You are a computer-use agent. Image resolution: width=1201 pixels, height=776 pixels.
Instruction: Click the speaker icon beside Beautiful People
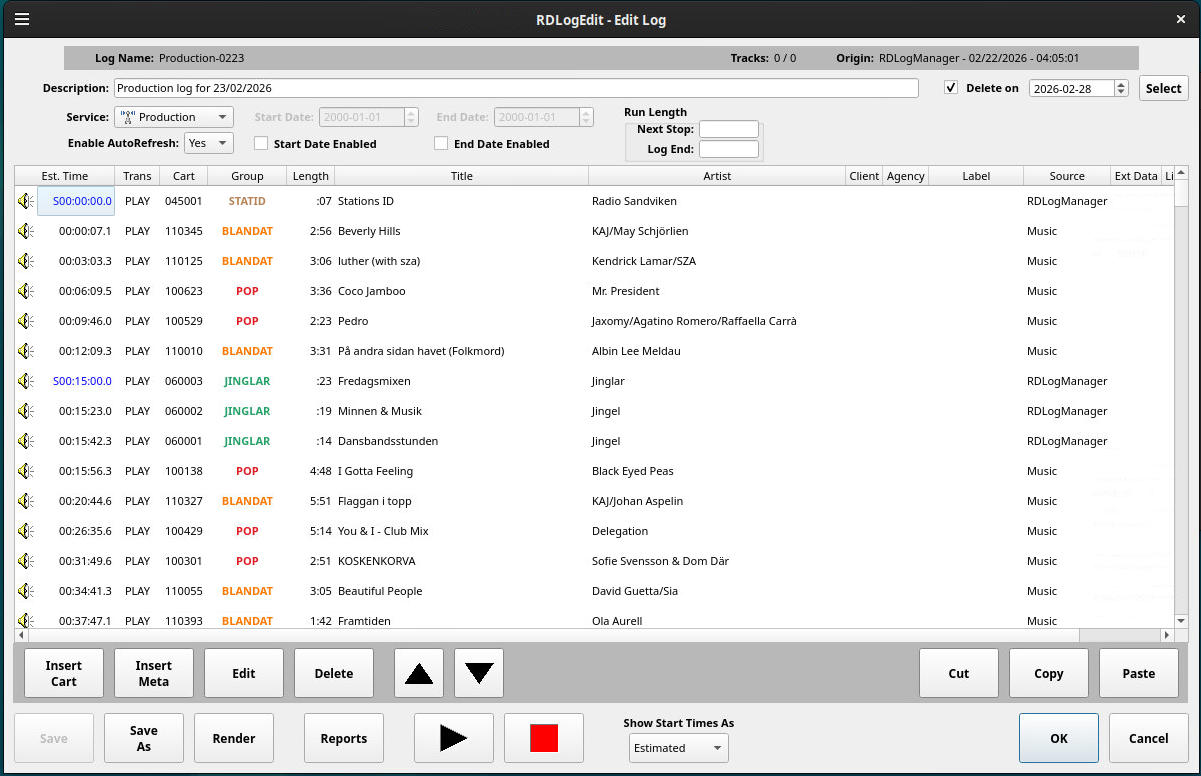(x=26, y=591)
